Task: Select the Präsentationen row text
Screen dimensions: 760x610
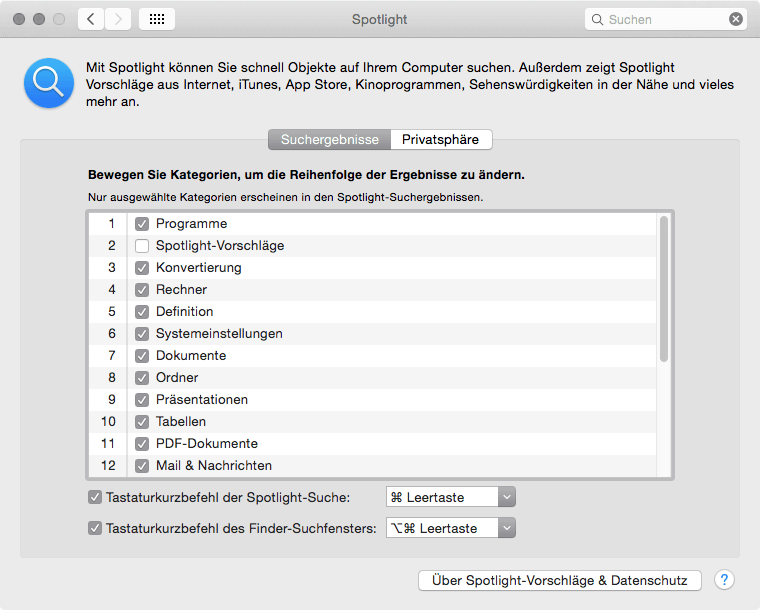Action: coord(202,400)
